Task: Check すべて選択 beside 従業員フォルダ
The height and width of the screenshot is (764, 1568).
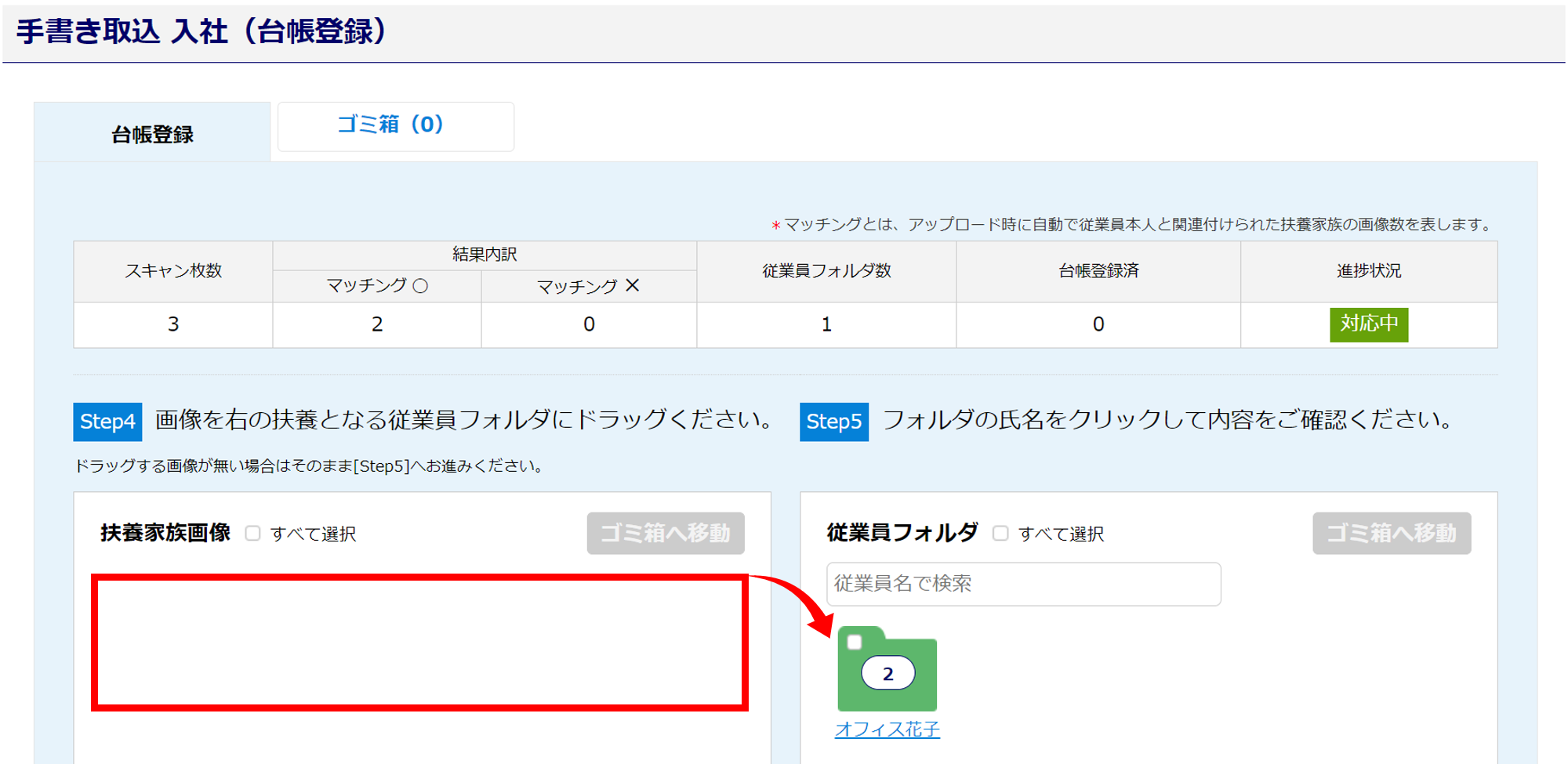Action: point(1000,534)
